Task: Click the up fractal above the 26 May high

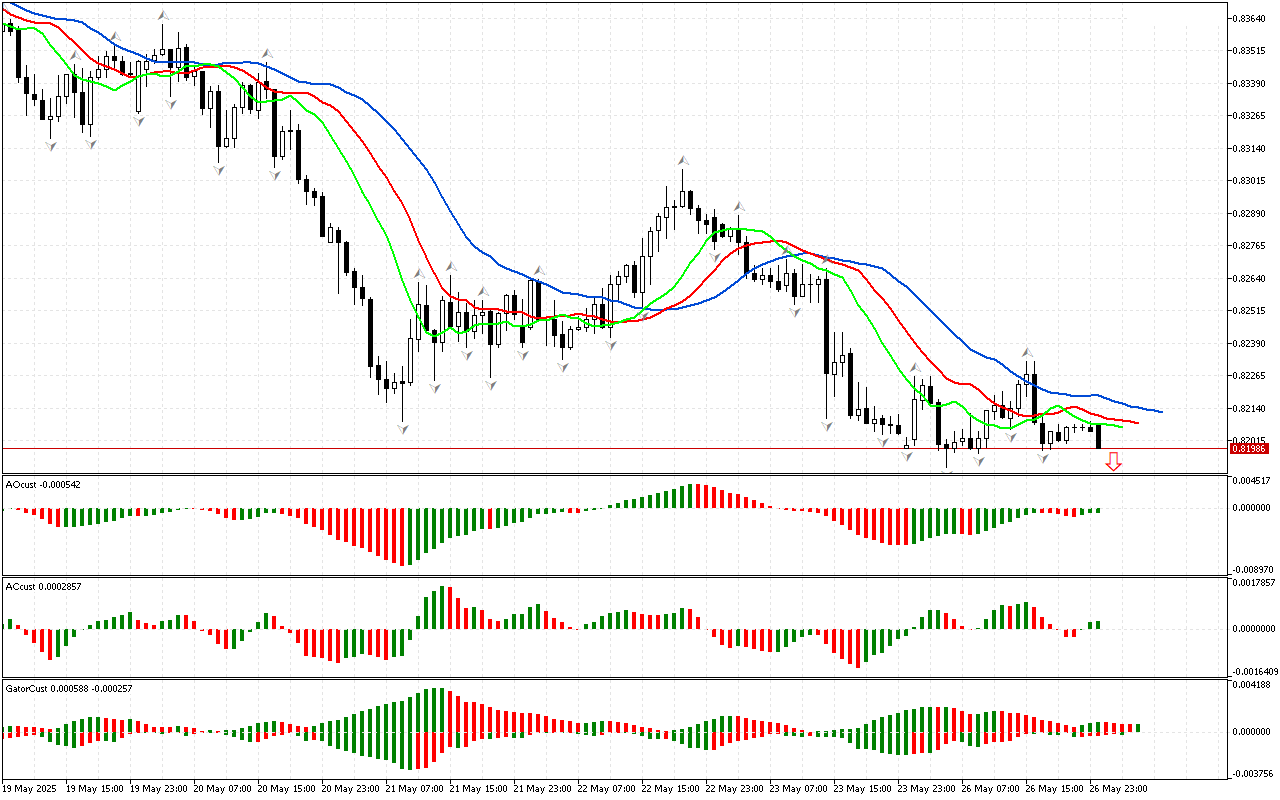Action: 1026,352
